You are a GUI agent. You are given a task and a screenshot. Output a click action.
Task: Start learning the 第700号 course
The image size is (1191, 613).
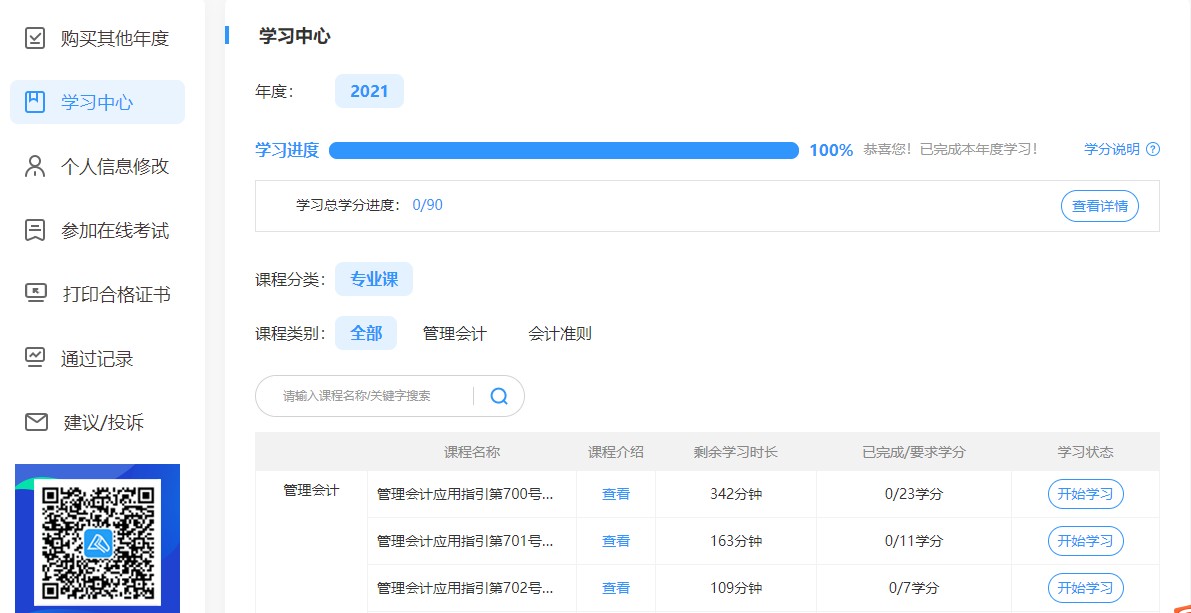[x=1085, y=494]
